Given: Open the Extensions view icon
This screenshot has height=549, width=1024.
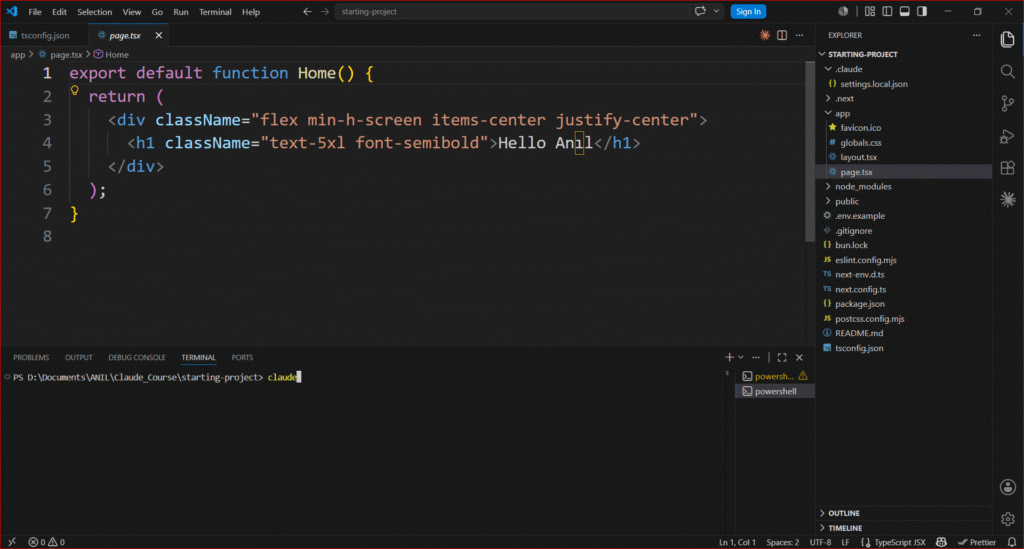Looking at the screenshot, I should pos(1008,168).
